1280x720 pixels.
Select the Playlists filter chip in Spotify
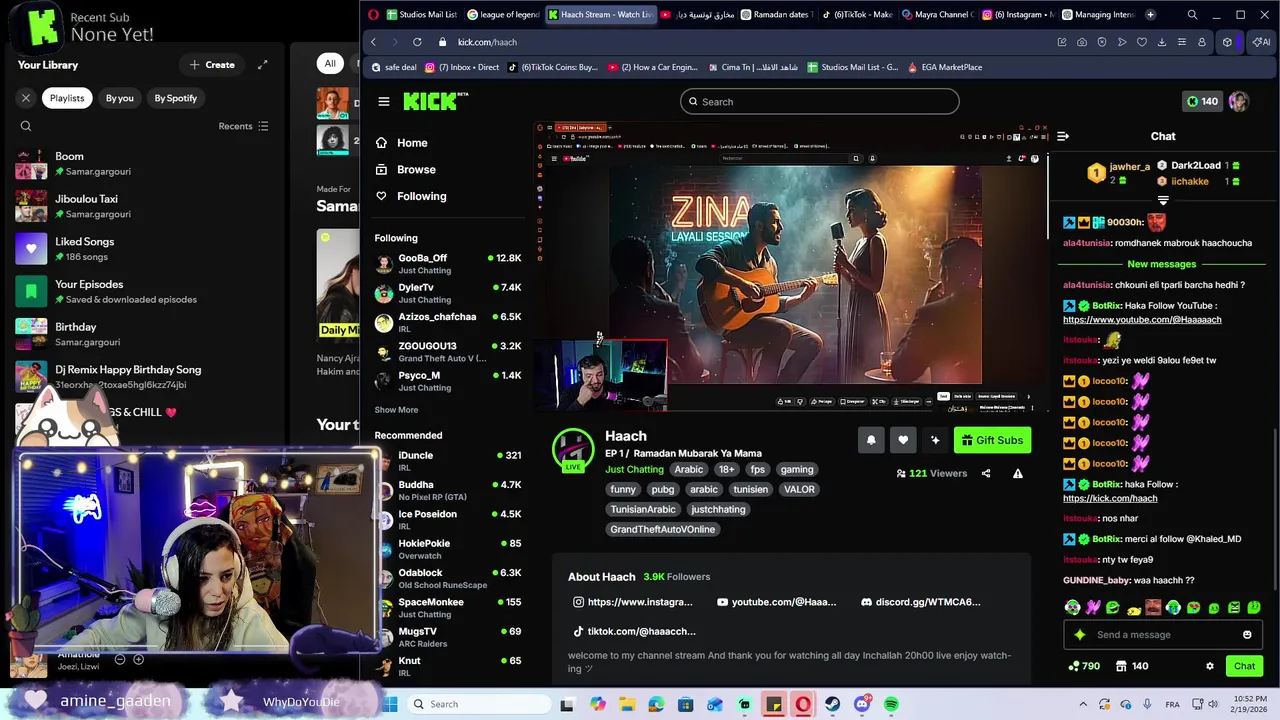click(67, 98)
